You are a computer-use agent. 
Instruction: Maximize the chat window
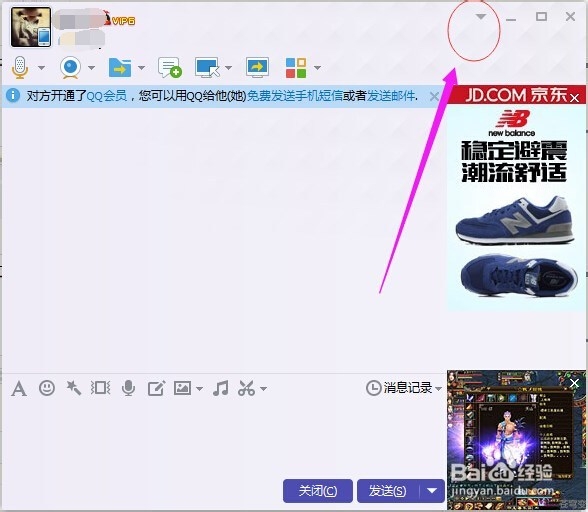(x=541, y=17)
